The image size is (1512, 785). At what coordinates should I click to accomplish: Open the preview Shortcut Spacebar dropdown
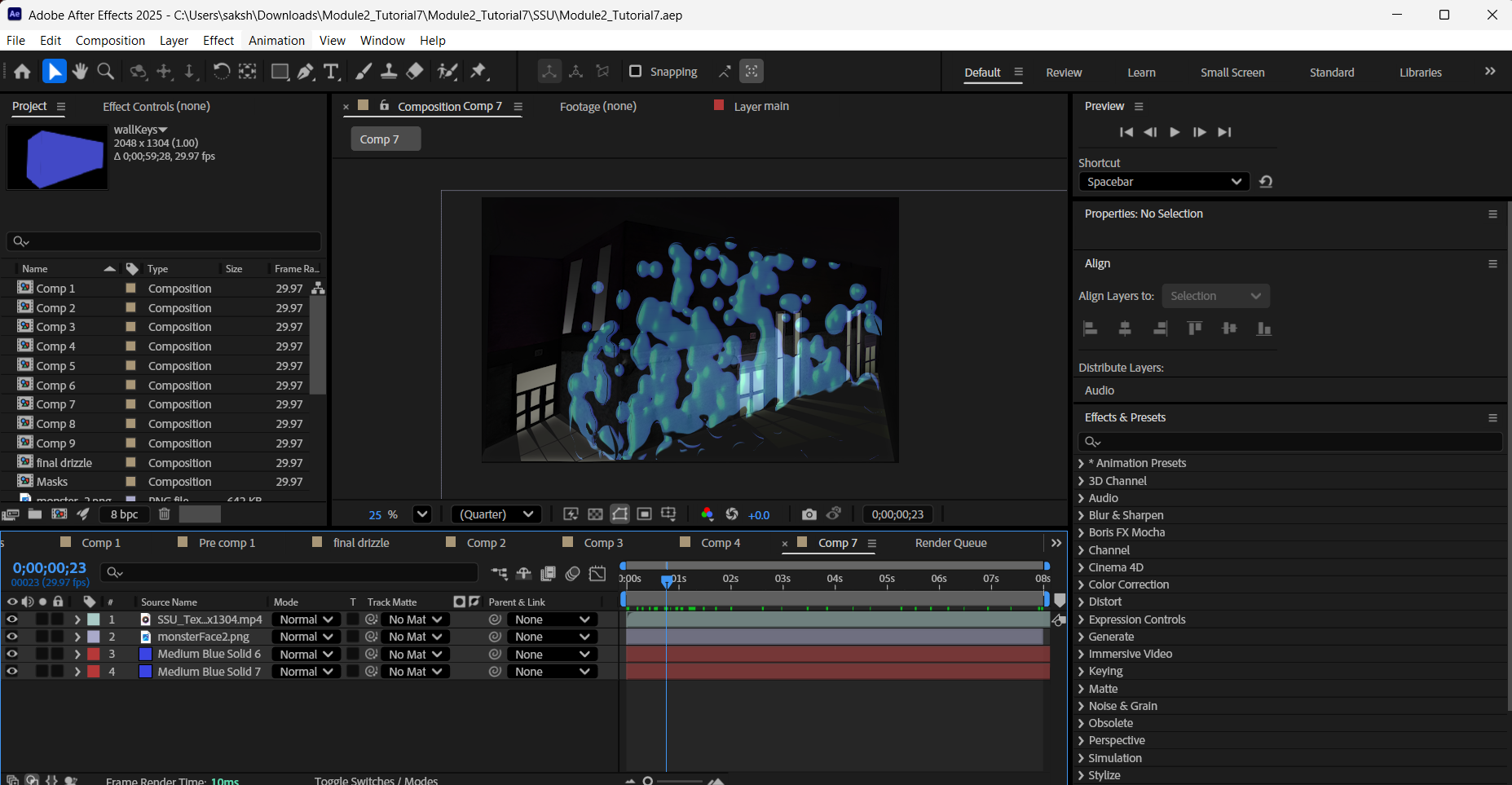pyautogui.click(x=1163, y=182)
